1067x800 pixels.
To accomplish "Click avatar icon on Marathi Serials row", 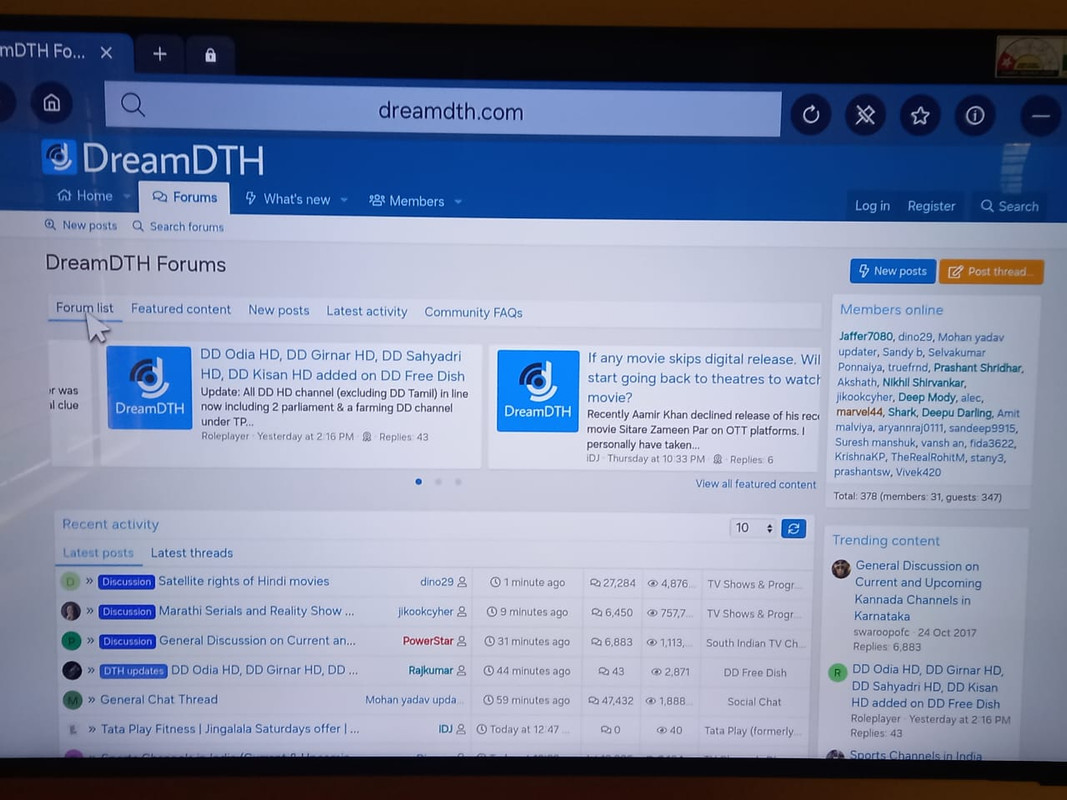I will coord(71,611).
